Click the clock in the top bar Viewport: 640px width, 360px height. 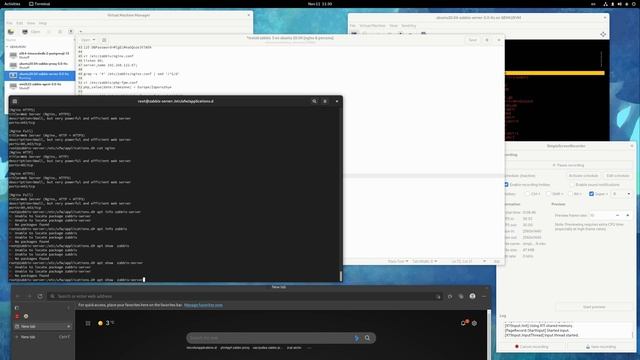click(x=320, y=4)
